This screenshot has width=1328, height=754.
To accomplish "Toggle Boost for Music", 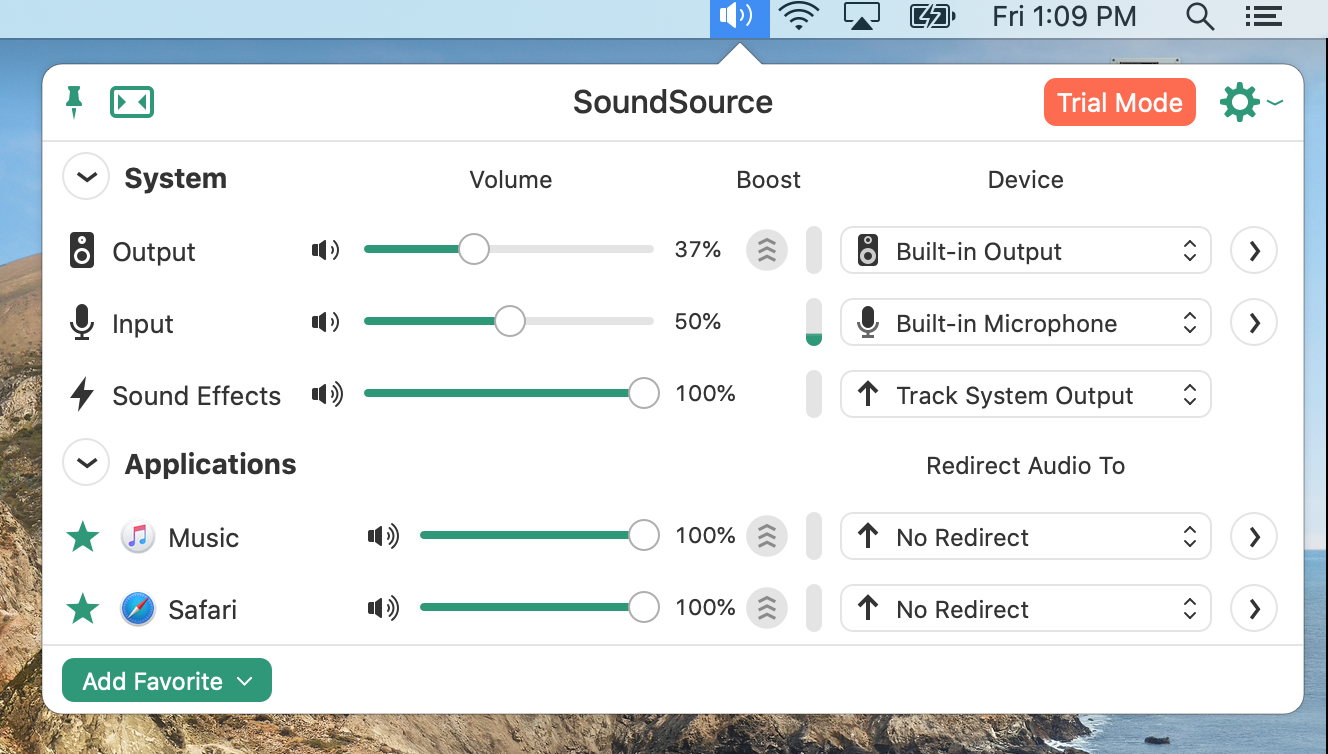I will (x=767, y=536).
